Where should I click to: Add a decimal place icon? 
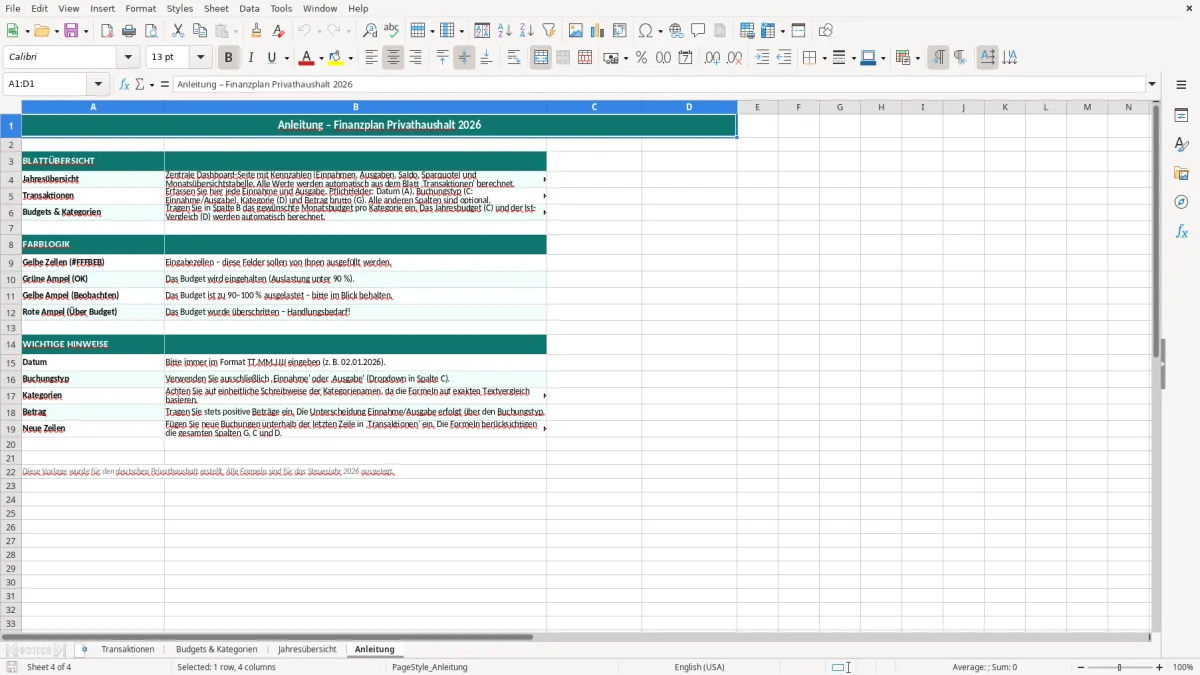pyautogui.click(x=712, y=58)
